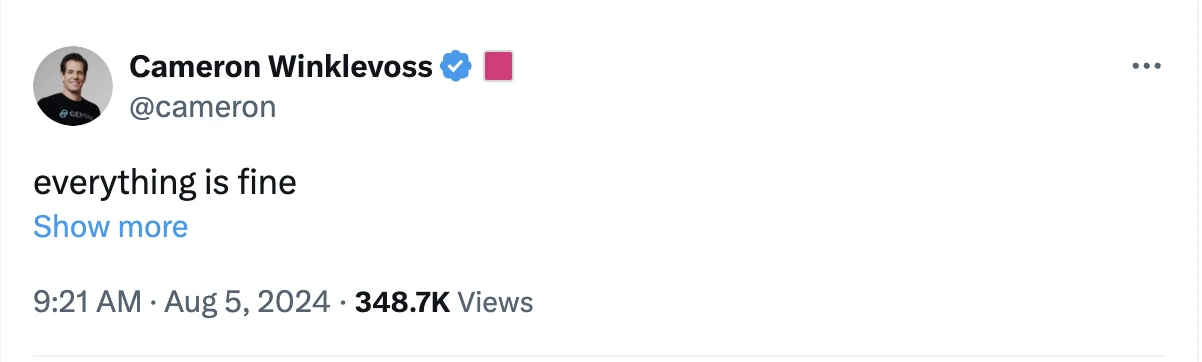Click empty space right of the post text
Screen dimensions: 1202x362
point(700,184)
